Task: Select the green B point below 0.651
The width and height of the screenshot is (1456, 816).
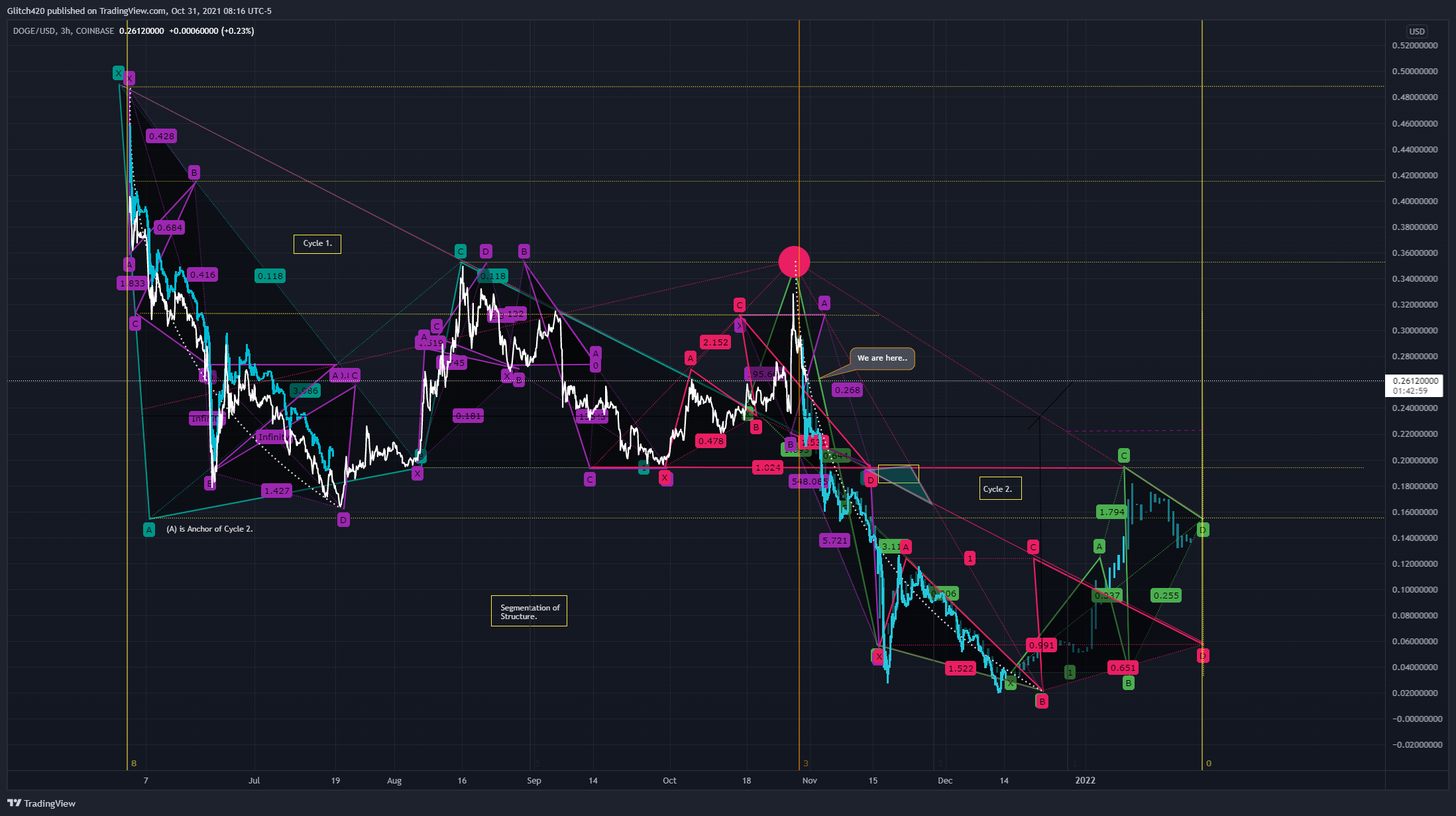Action: [x=1129, y=683]
